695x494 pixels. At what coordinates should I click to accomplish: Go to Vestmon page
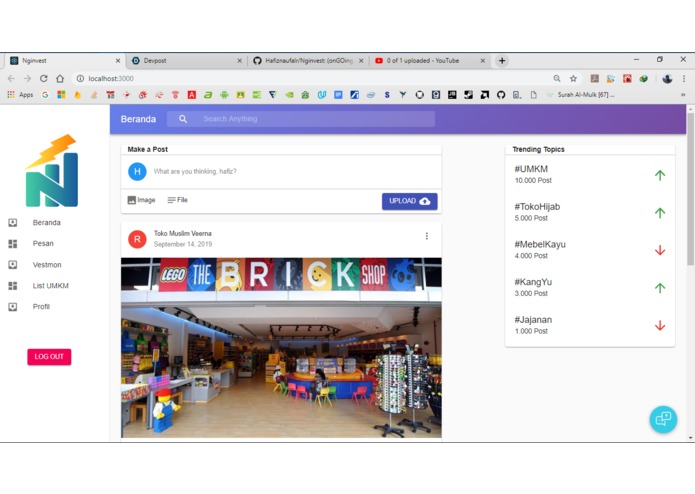pos(47,265)
